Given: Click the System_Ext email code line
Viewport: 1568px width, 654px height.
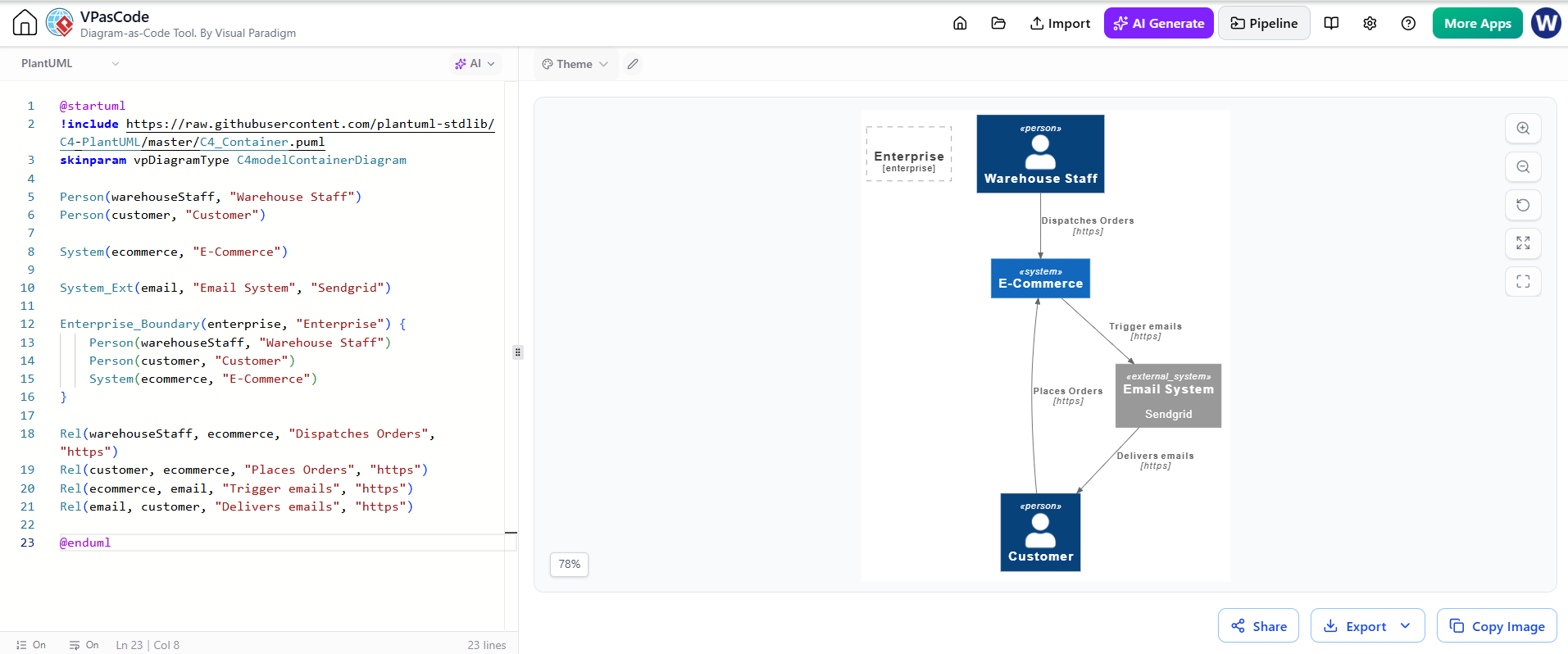Looking at the screenshot, I should pyautogui.click(x=225, y=288).
